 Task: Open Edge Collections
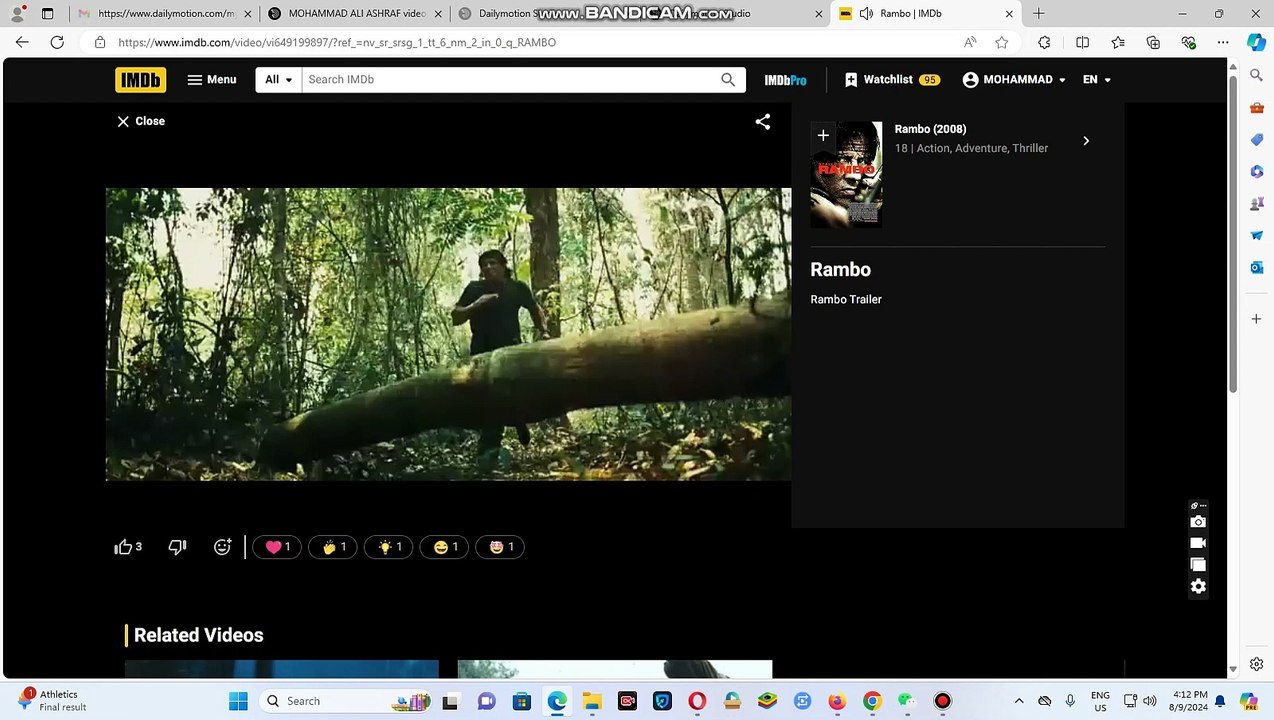(x=1153, y=43)
